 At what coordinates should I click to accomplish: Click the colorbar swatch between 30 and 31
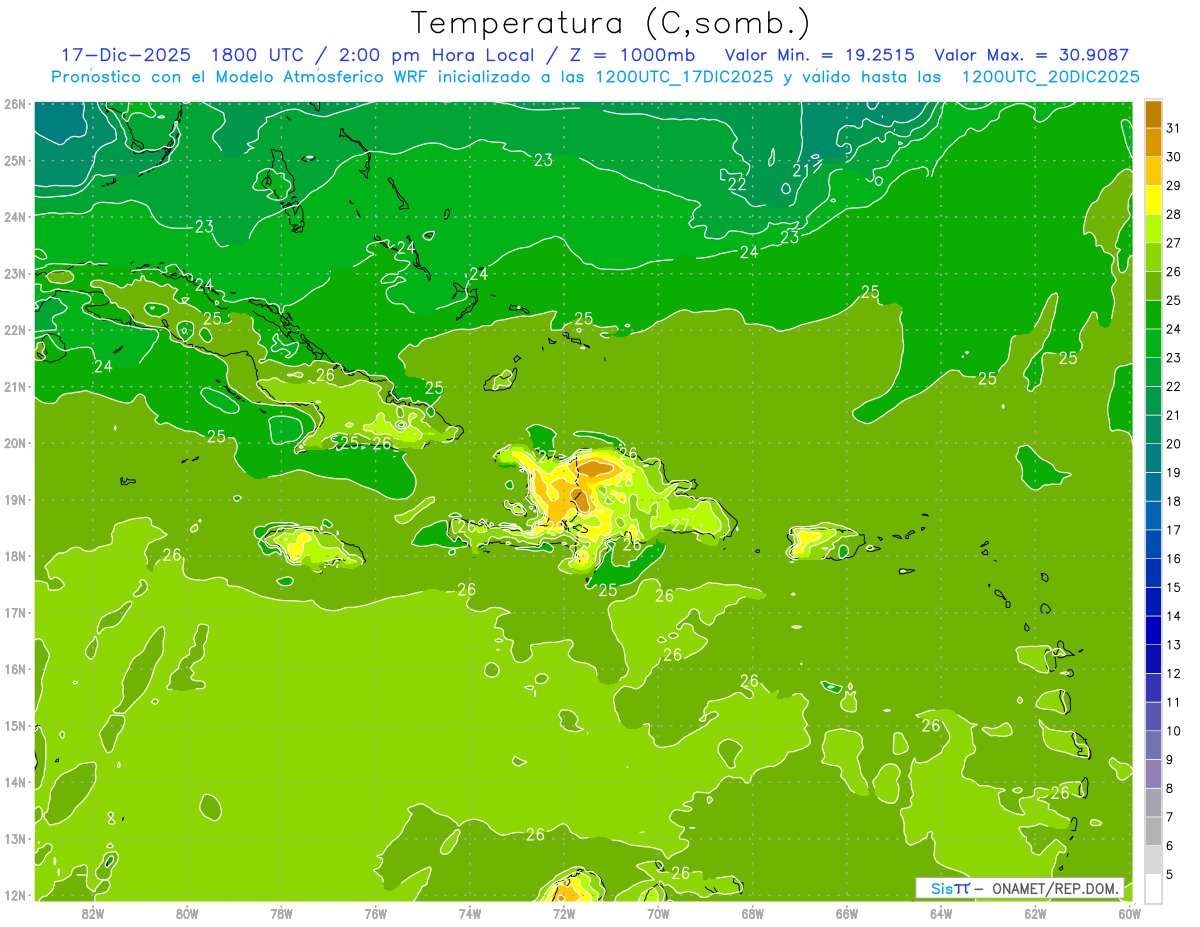[1153, 142]
